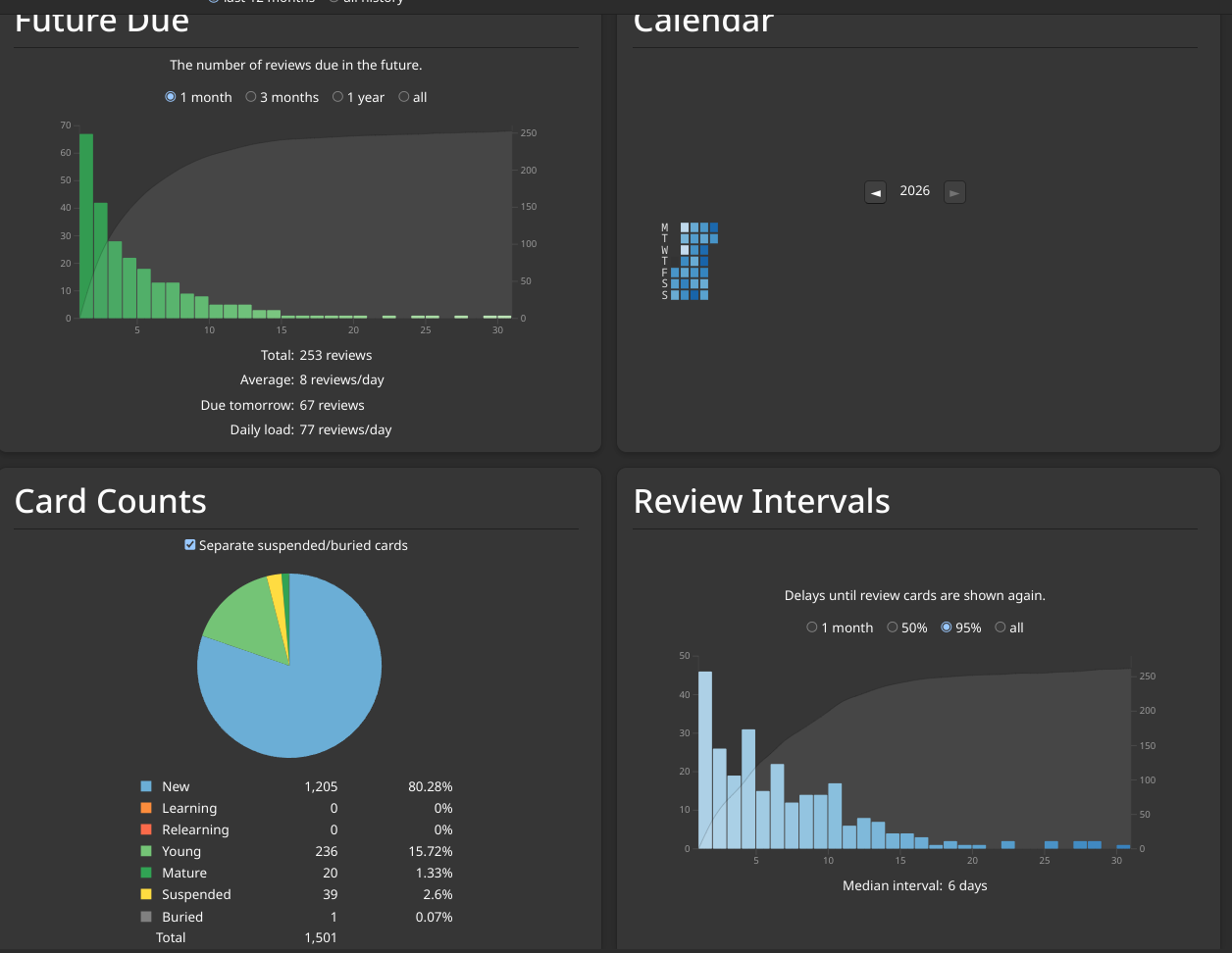
Task: Click the Young count 236
Action: tap(326, 851)
